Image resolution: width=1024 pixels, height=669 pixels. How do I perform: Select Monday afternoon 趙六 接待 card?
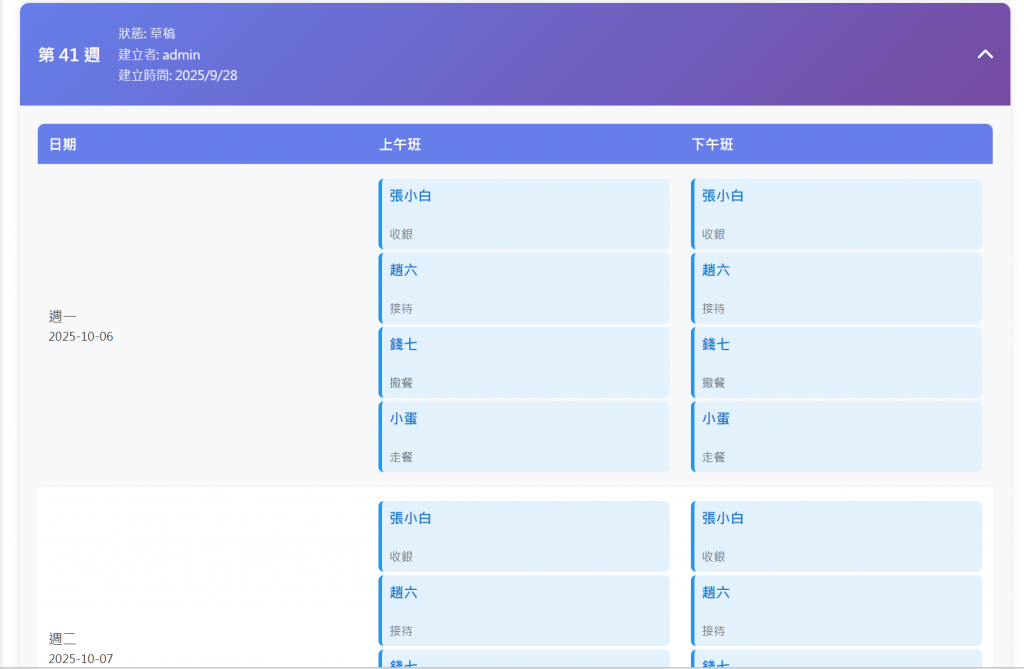(x=837, y=288)
